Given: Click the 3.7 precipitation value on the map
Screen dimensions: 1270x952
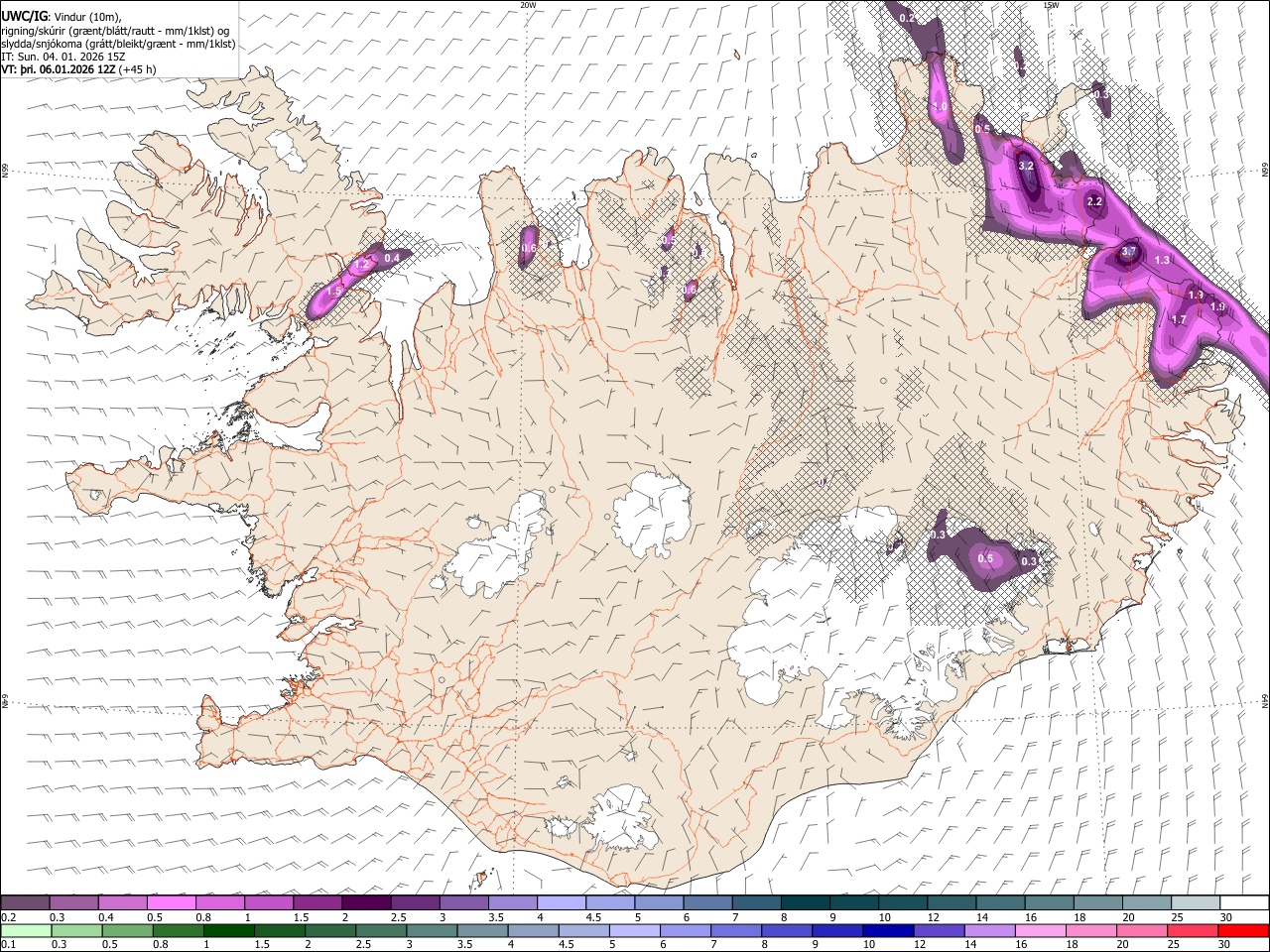Looking at the screenshot, I should coord(1128,252).
